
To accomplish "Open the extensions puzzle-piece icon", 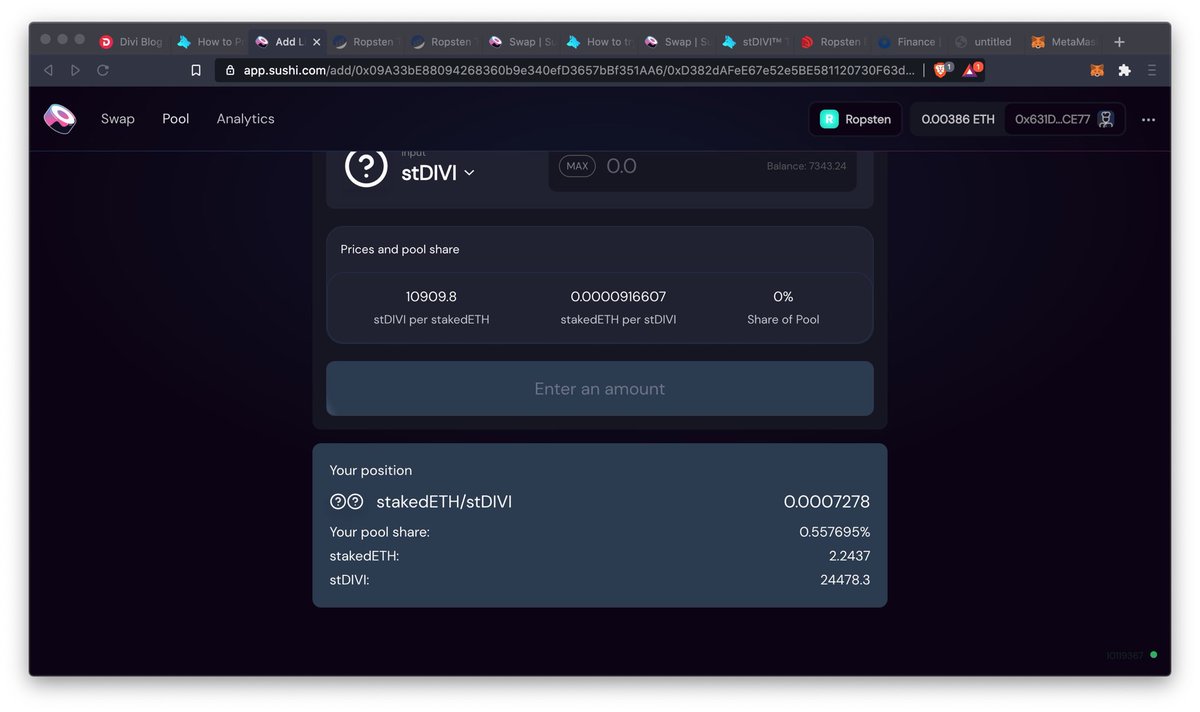I will pyautogui.click(x=1125, y=70).
